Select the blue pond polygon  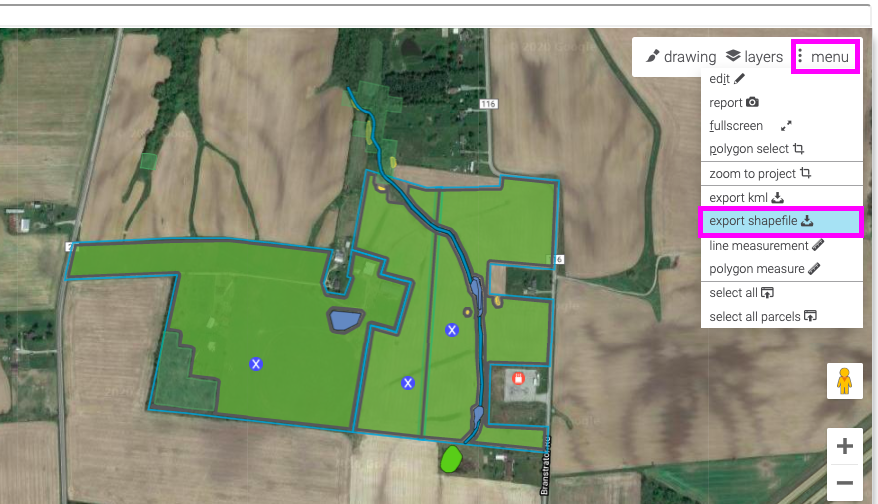click(x=345, y=320)
